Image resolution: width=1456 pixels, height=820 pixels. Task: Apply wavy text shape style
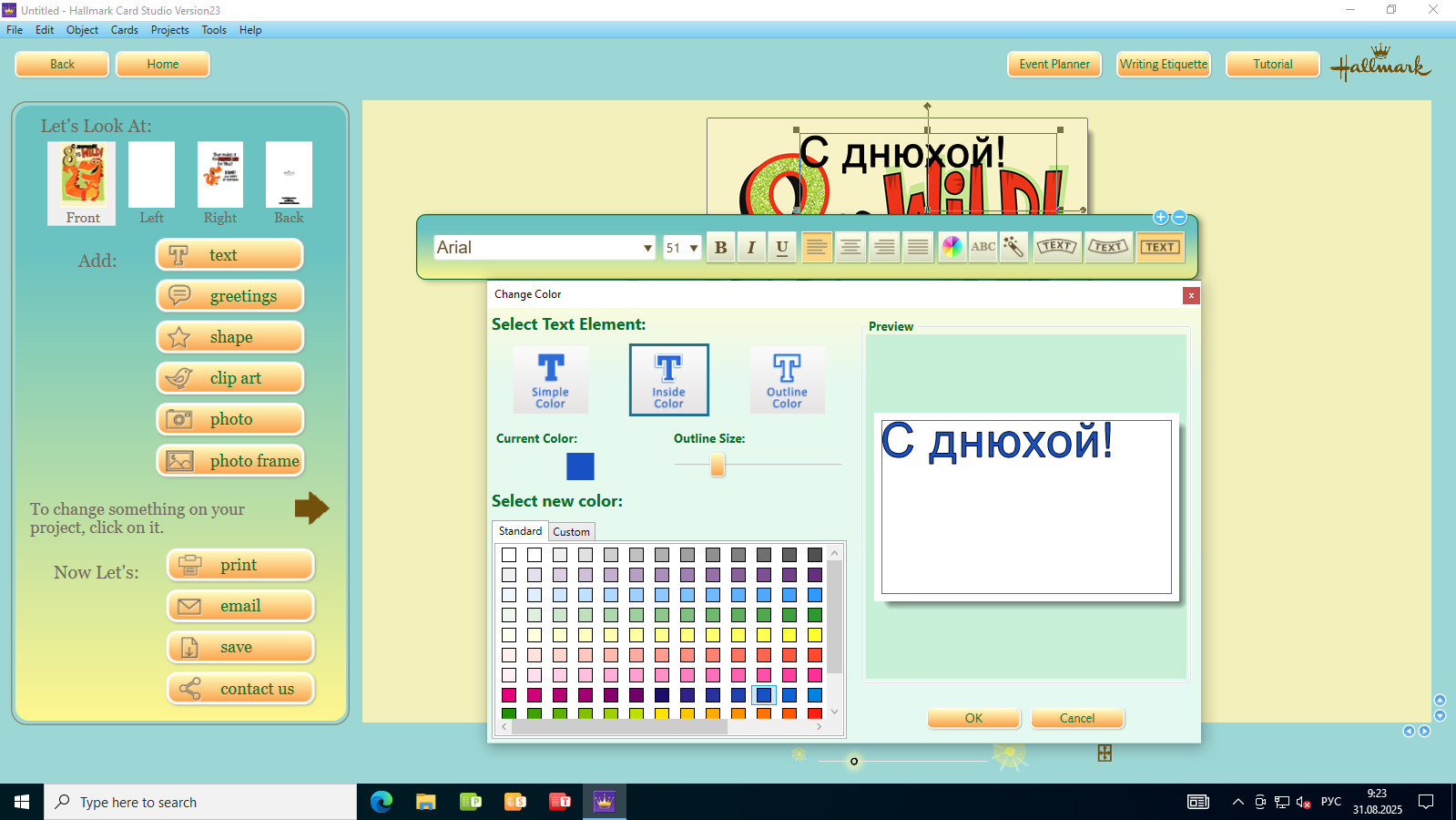pyautogui.click(x=1108, y=247)
